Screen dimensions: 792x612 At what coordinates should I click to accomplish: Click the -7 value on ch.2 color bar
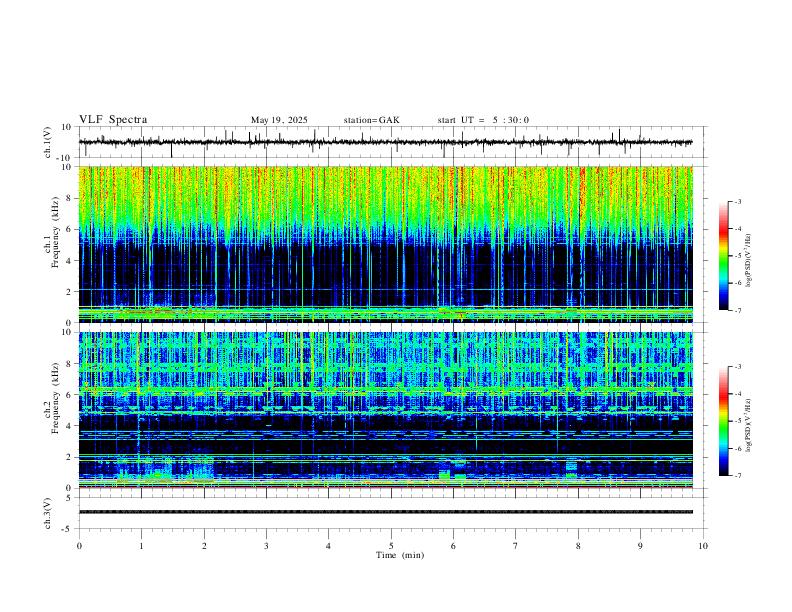[x=737, y=476]
